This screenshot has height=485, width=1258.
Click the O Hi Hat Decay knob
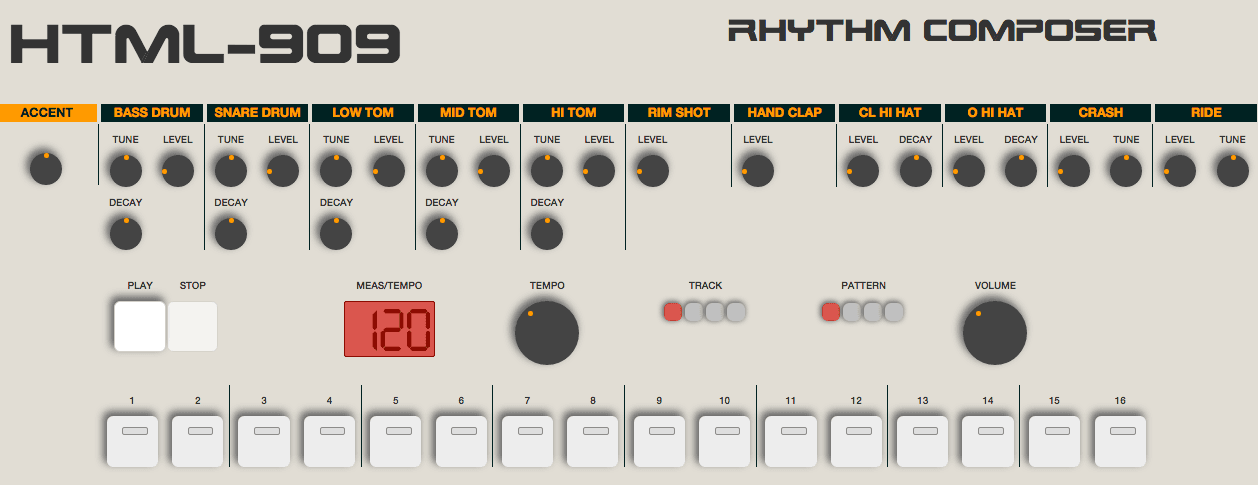click(x=1021, y=171)
